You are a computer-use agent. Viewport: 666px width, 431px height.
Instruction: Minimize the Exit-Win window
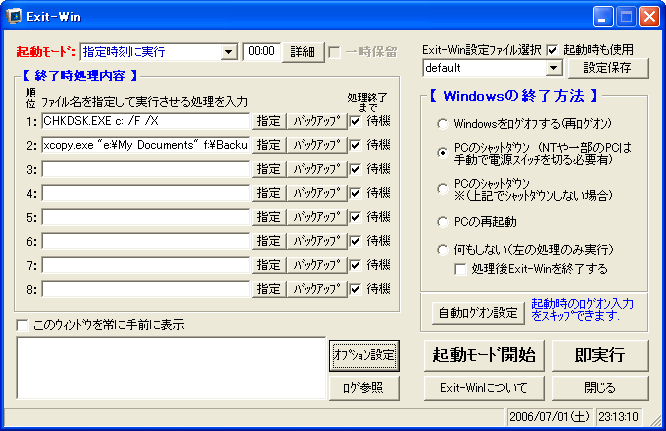pyautogui.click(x=603, y=17)
